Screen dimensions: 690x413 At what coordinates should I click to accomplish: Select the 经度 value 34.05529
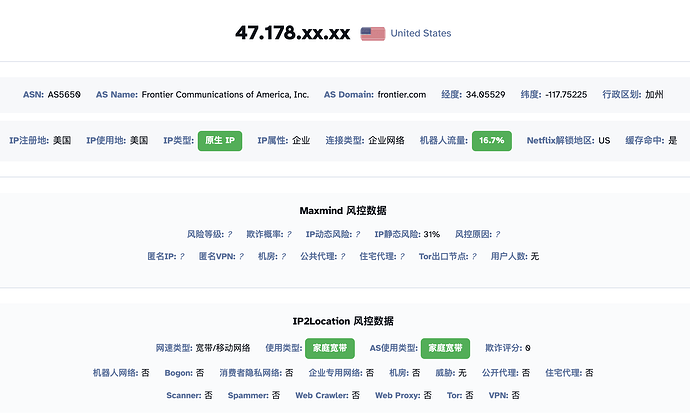point(485,95)
